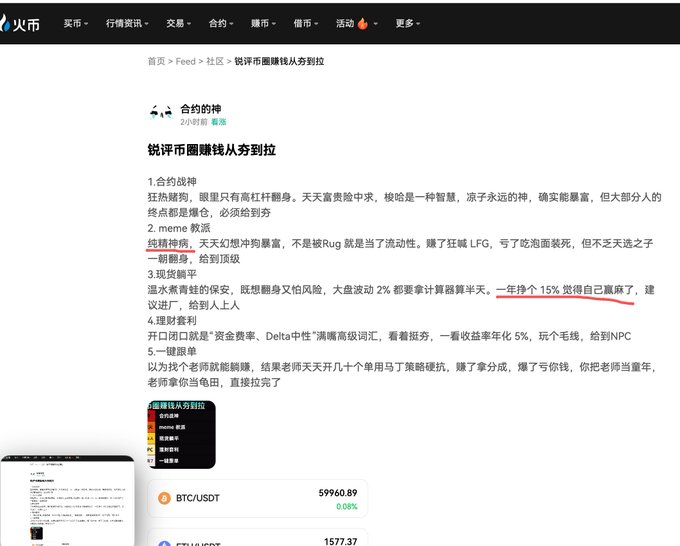Click the breadcrumb current page title
The width and height of the screenshot is (680, 546).
tap(279, 61)
